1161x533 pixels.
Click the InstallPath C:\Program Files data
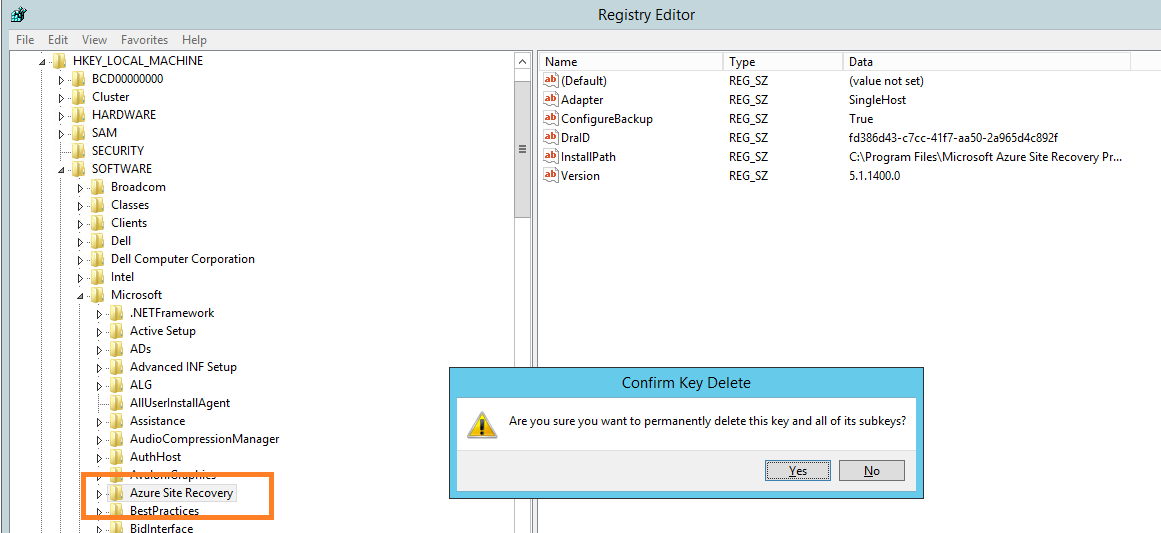click(x=986, y=156)
